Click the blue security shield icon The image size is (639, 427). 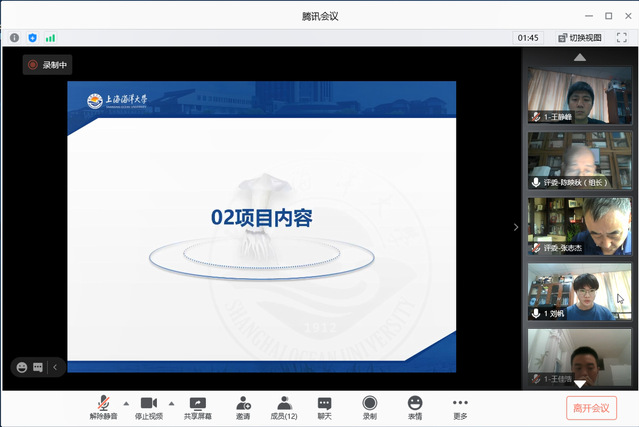pos(32,38)
